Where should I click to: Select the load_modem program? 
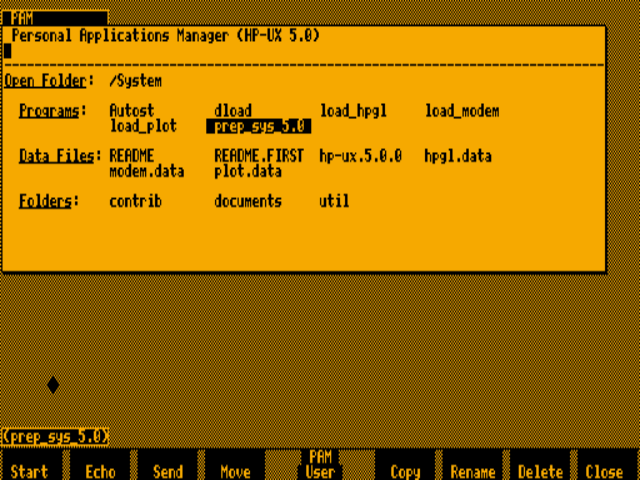(462, 111)
